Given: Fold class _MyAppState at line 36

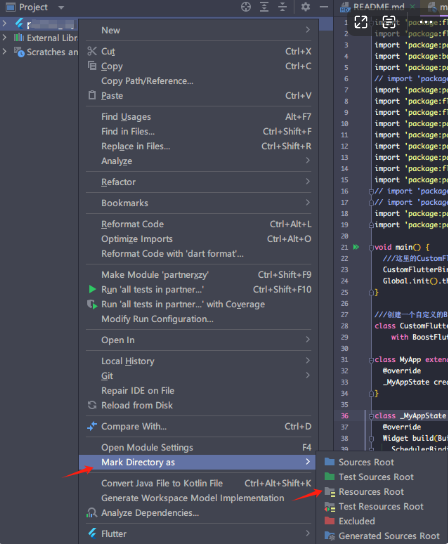Looking at the screenshot, I should pos(371,416).
